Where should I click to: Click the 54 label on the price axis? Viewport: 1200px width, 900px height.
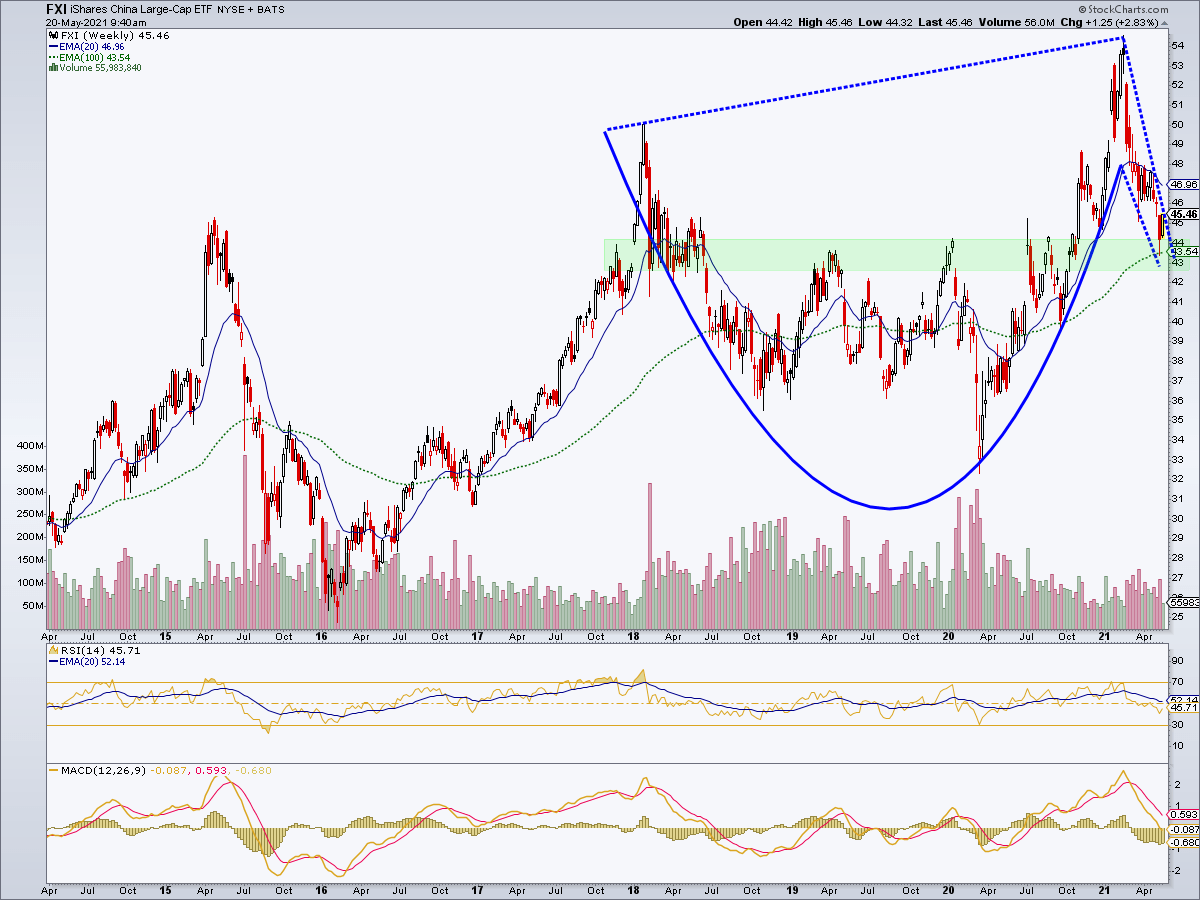click(1177, 46)
